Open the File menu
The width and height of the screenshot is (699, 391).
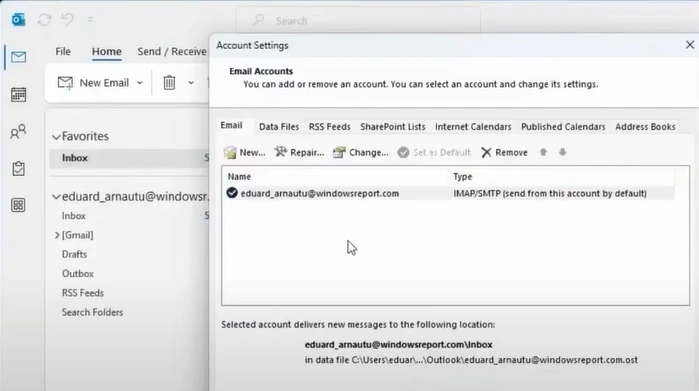click(63, 52)
